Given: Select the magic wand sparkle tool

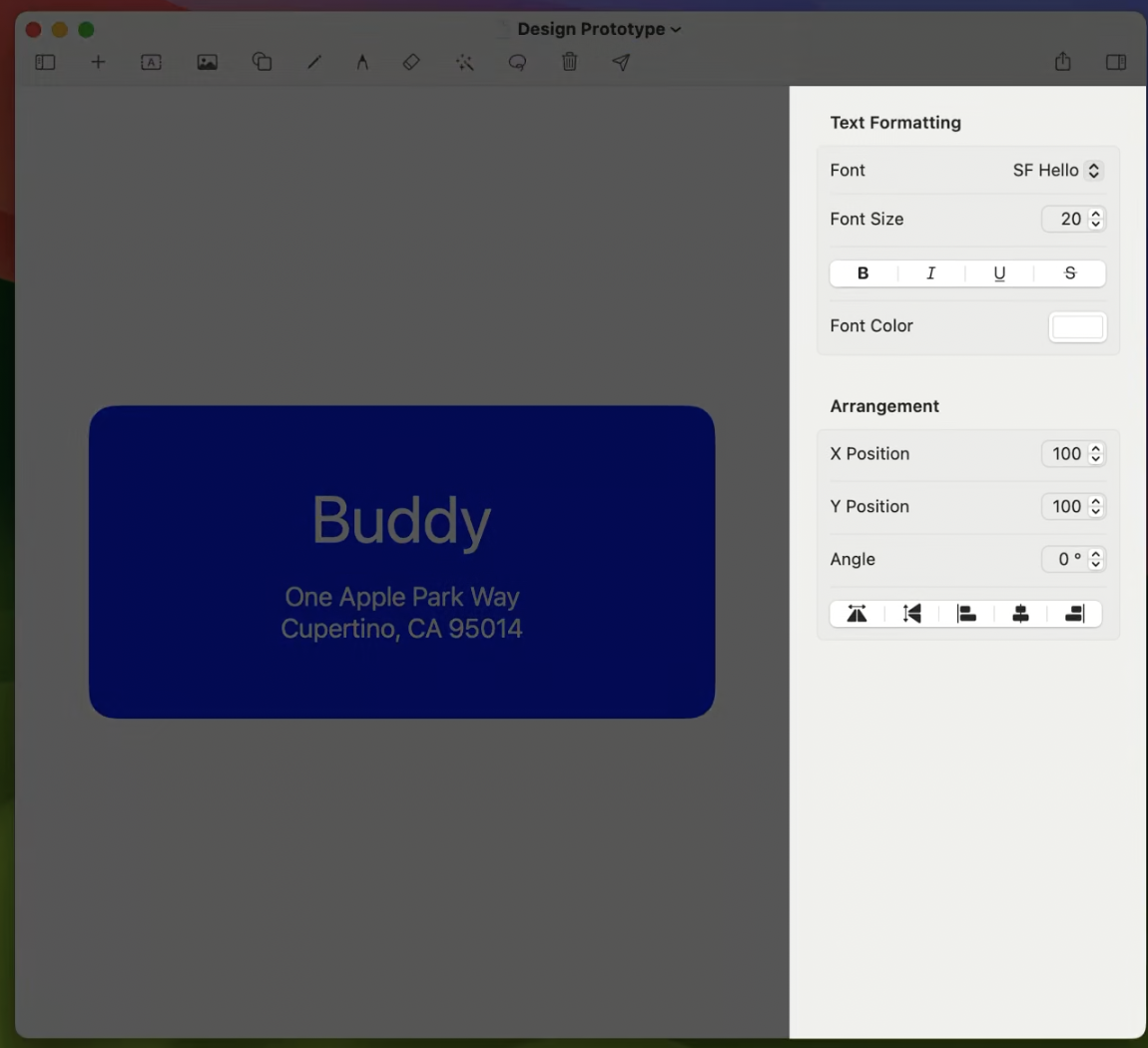Looking at the screenshot, I should click(464, 62).
